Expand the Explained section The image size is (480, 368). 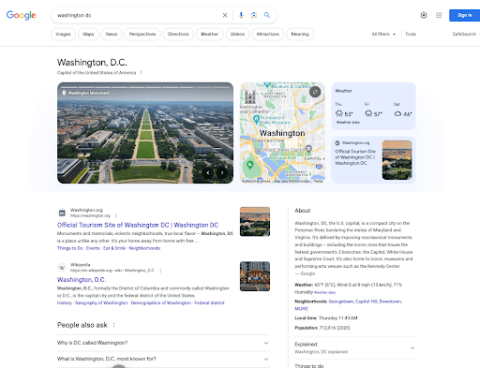355,348
